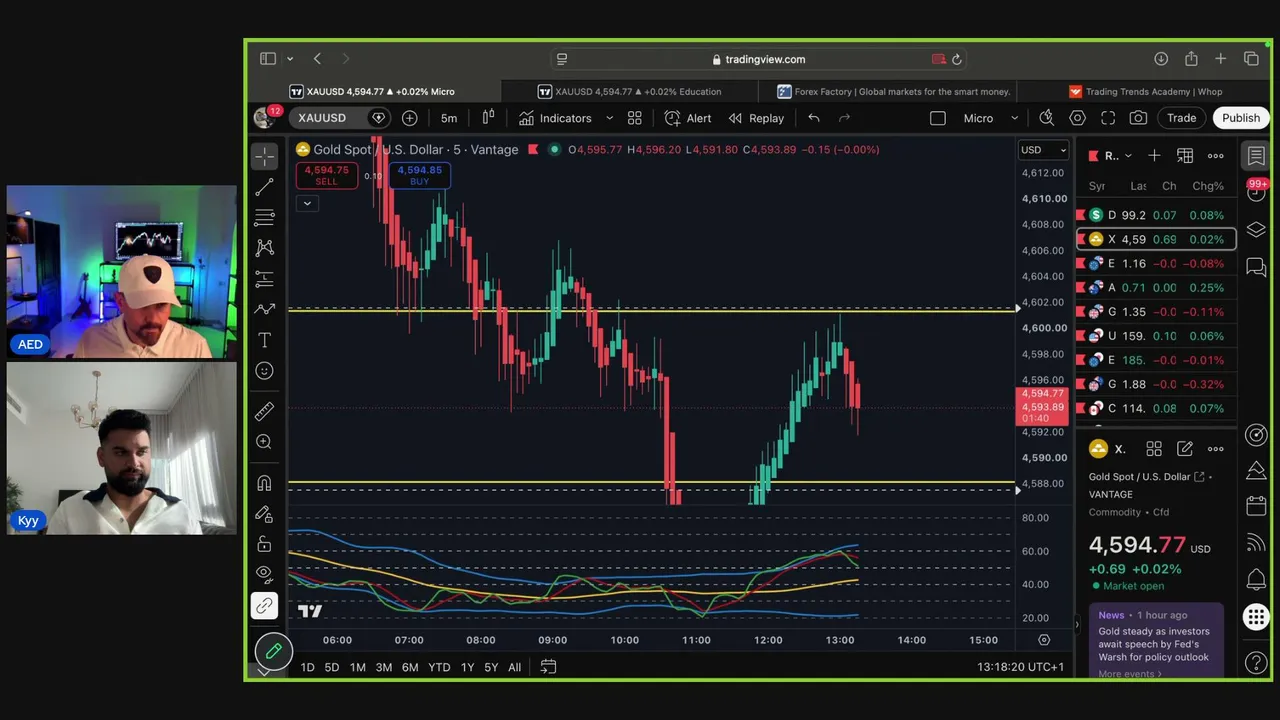Open quick search lightning icon

(1046, 118)
